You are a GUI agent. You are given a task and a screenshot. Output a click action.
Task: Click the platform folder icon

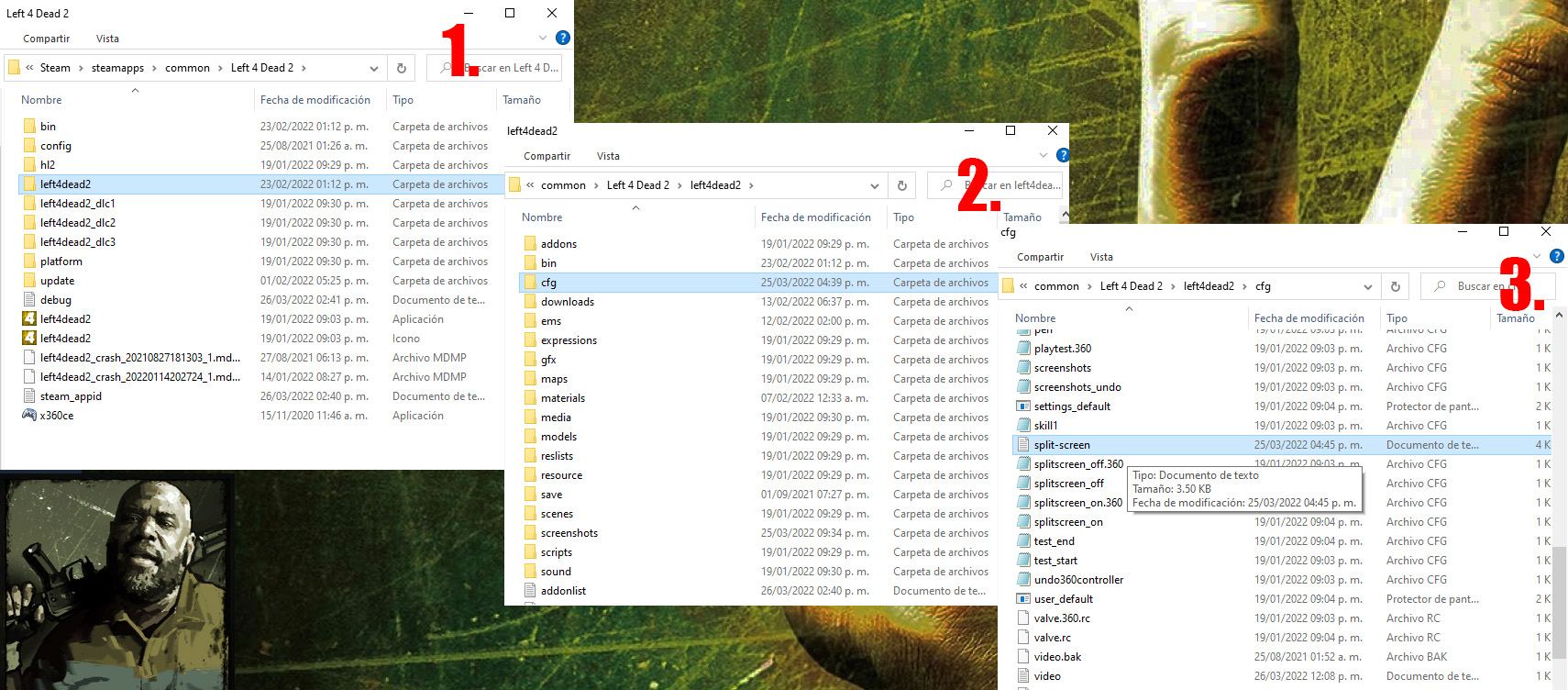(x=29, y=262)
